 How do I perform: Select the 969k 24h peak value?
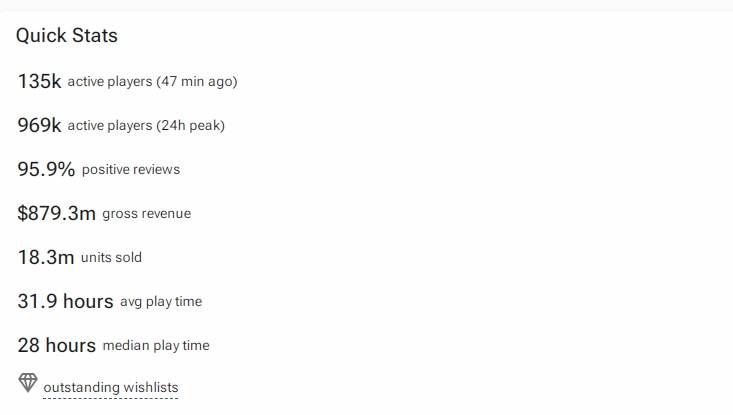pos(39,125)
